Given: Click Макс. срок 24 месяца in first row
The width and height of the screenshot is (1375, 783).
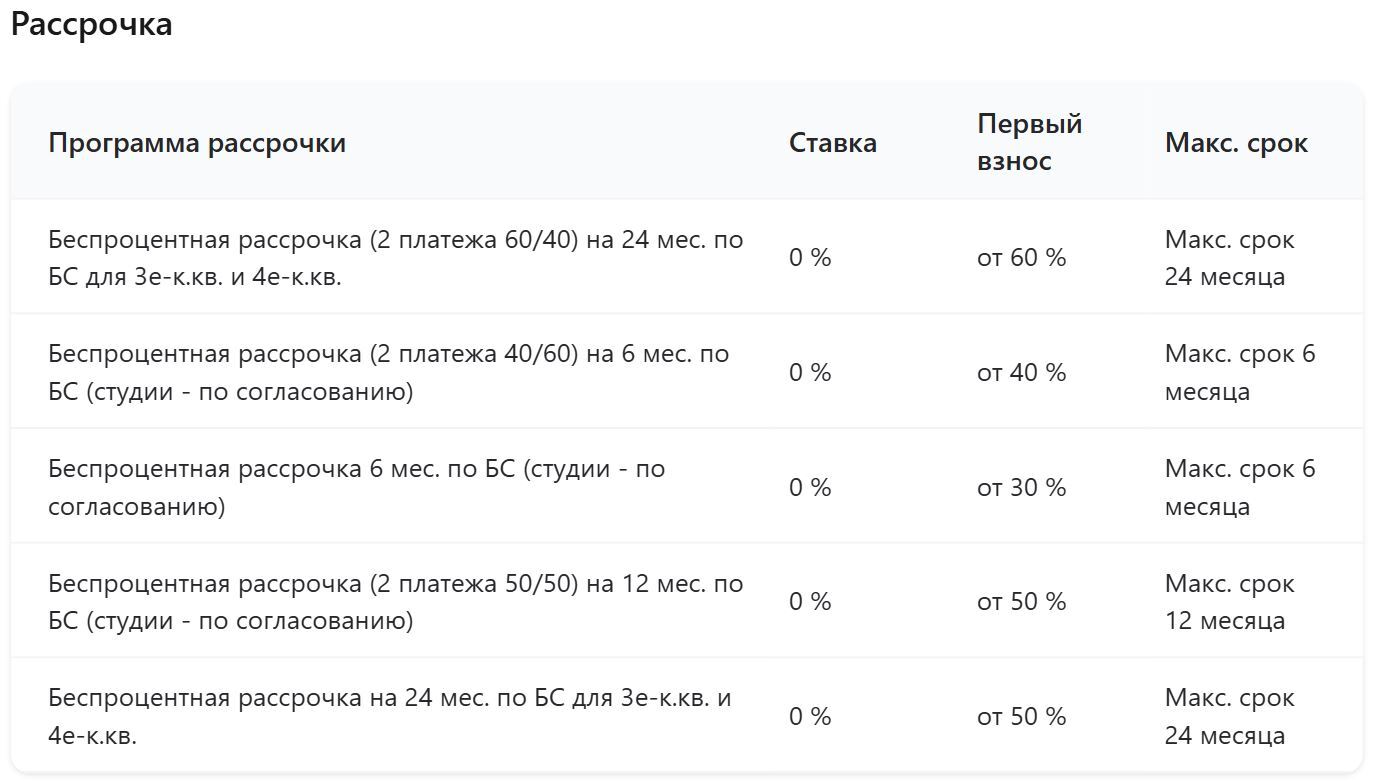Looking at the screenshot, I should click(1230, 258).
